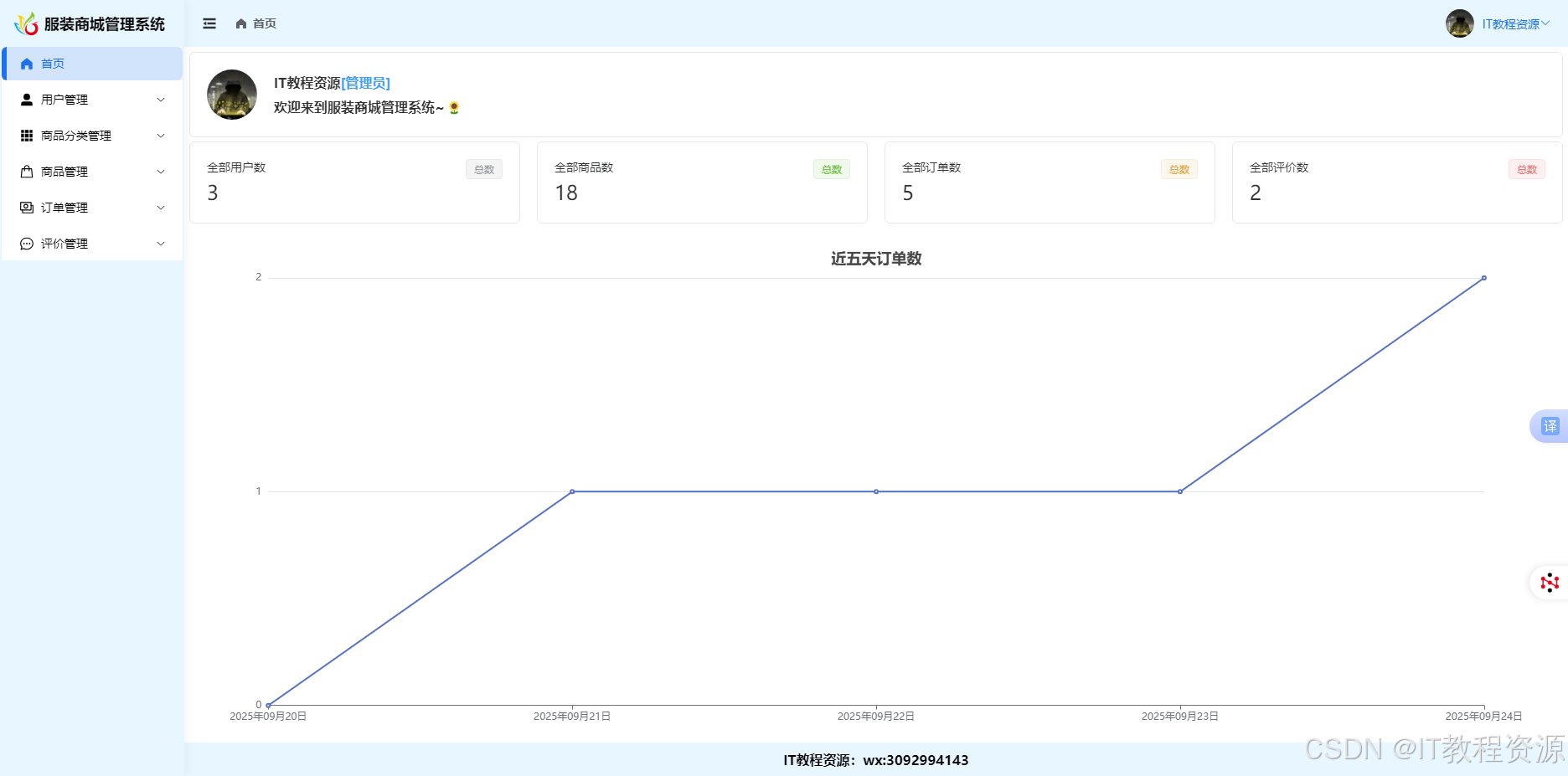Image resolution: width=1568 pixels, height=776 pixels.
Task: Click the orange 总数 tag on 全部订单数
Action: pos(1179,169)
